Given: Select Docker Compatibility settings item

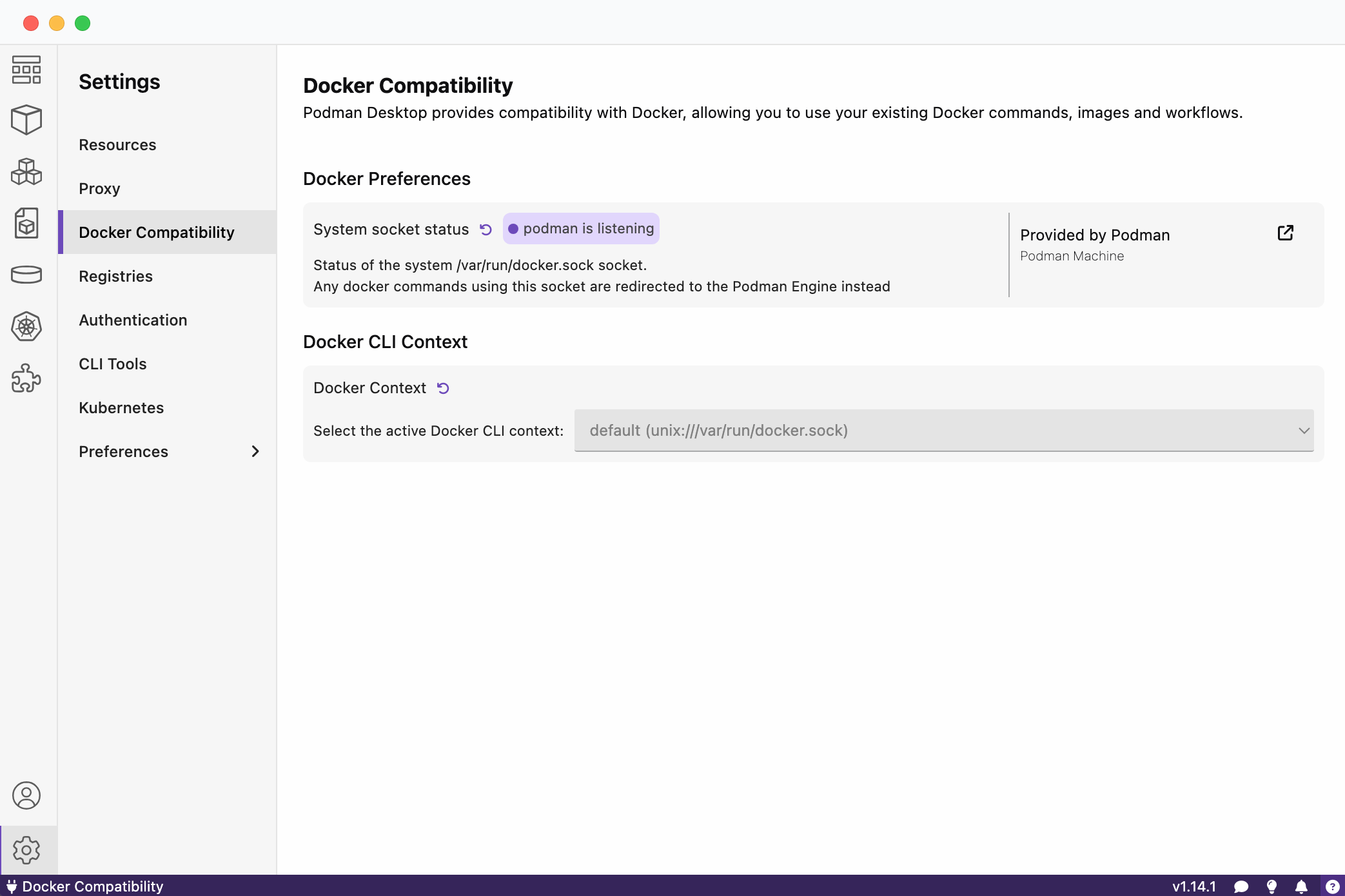Looking at the screenshot, I should click(167, 232).
